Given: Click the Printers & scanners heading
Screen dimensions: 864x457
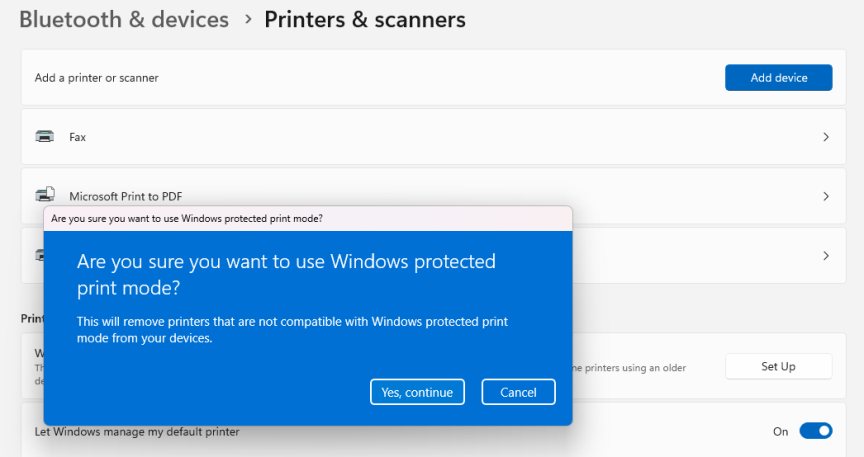Looking at the screenshot, I should tap(365, 19).
